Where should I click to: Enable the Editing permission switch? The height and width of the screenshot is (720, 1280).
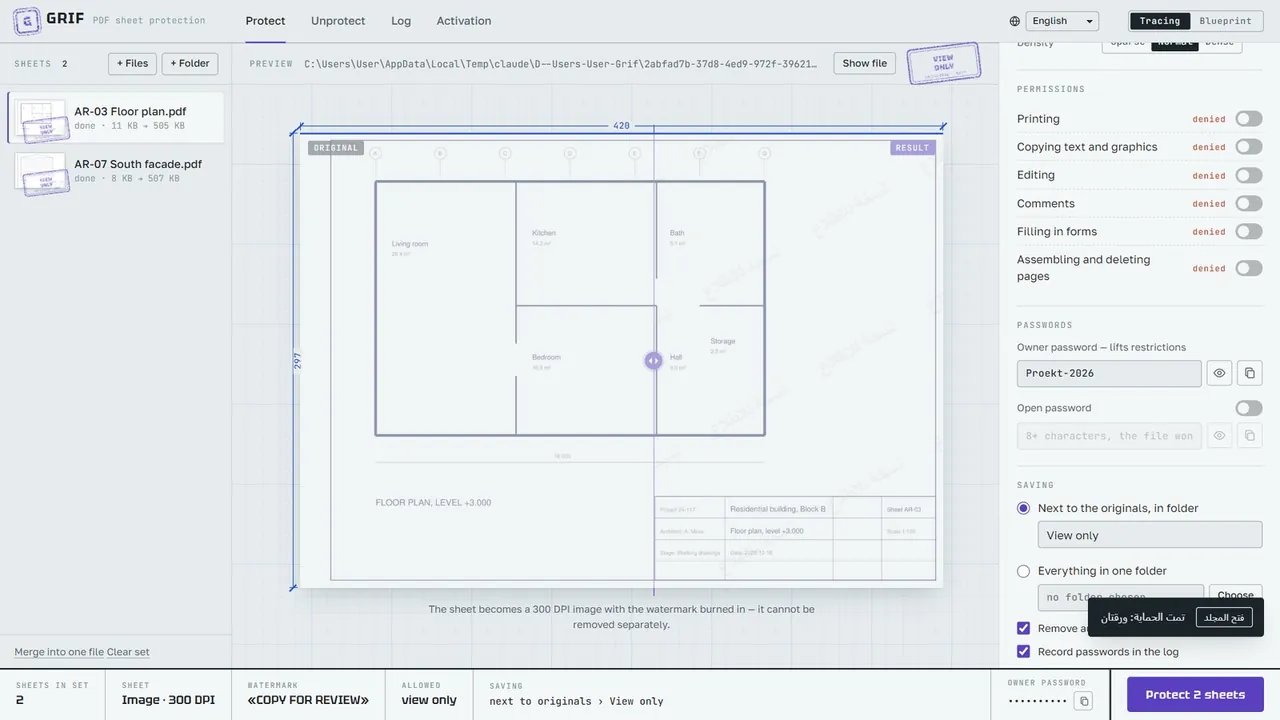pyautogui.click(x=1249, y=175)
